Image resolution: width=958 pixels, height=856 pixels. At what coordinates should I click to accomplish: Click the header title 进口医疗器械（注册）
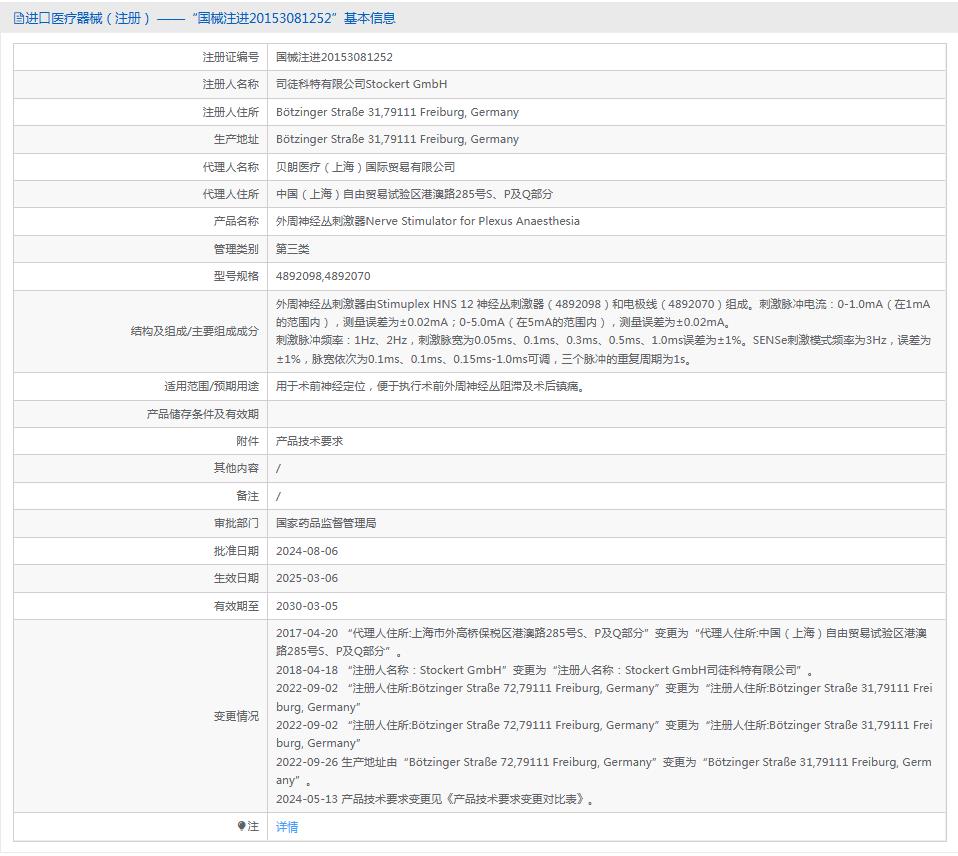click(88, 18)
